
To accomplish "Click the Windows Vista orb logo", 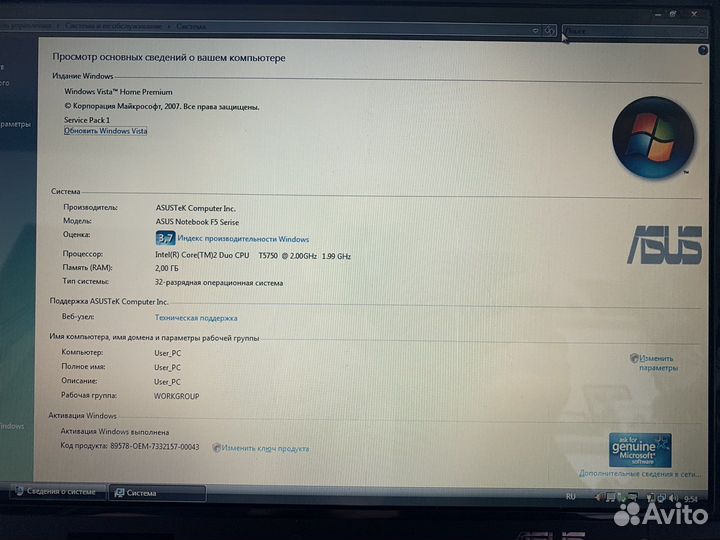I will tap(653, 137).
